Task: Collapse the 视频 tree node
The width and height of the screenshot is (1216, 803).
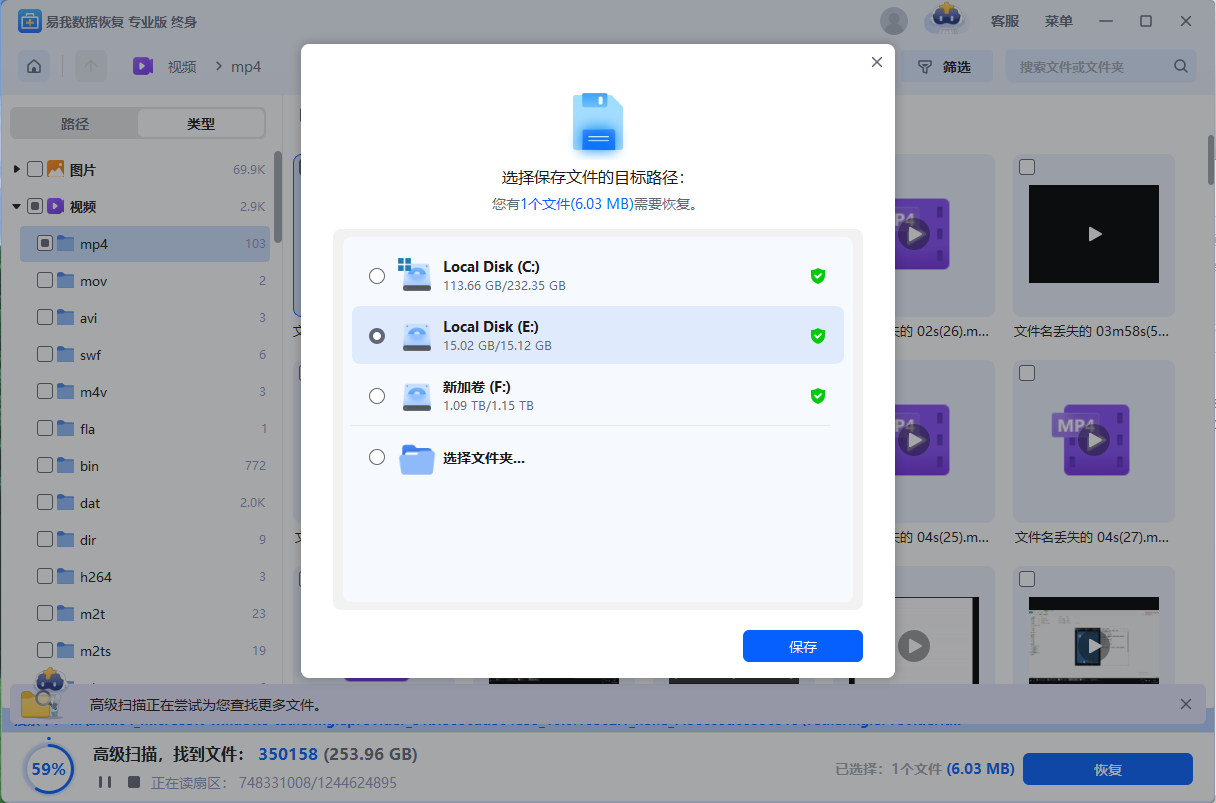Action: tap(17, 207)
